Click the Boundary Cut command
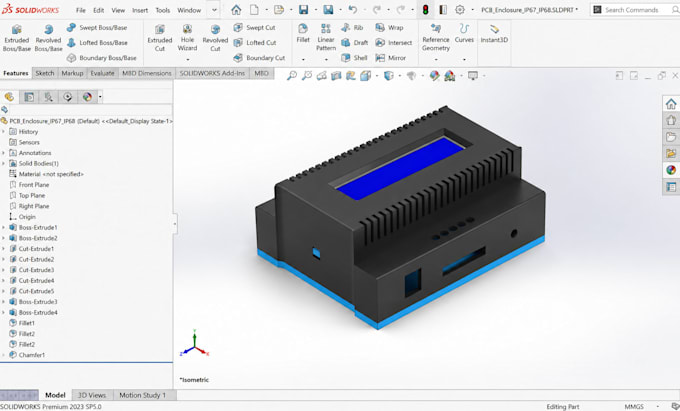Viewport: 680px width, 411px height. [259, 58]
